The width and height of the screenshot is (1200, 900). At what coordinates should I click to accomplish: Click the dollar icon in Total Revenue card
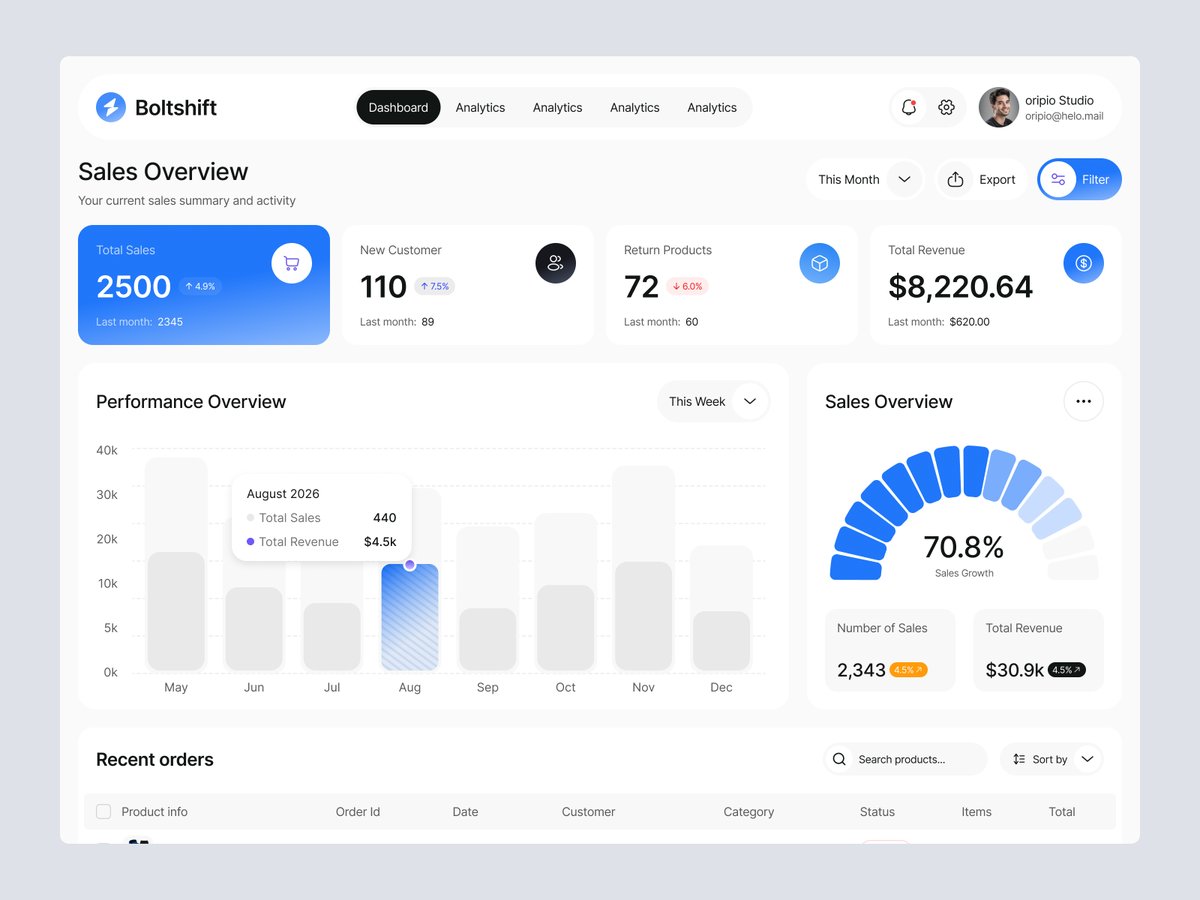[x=1083, y=264]
